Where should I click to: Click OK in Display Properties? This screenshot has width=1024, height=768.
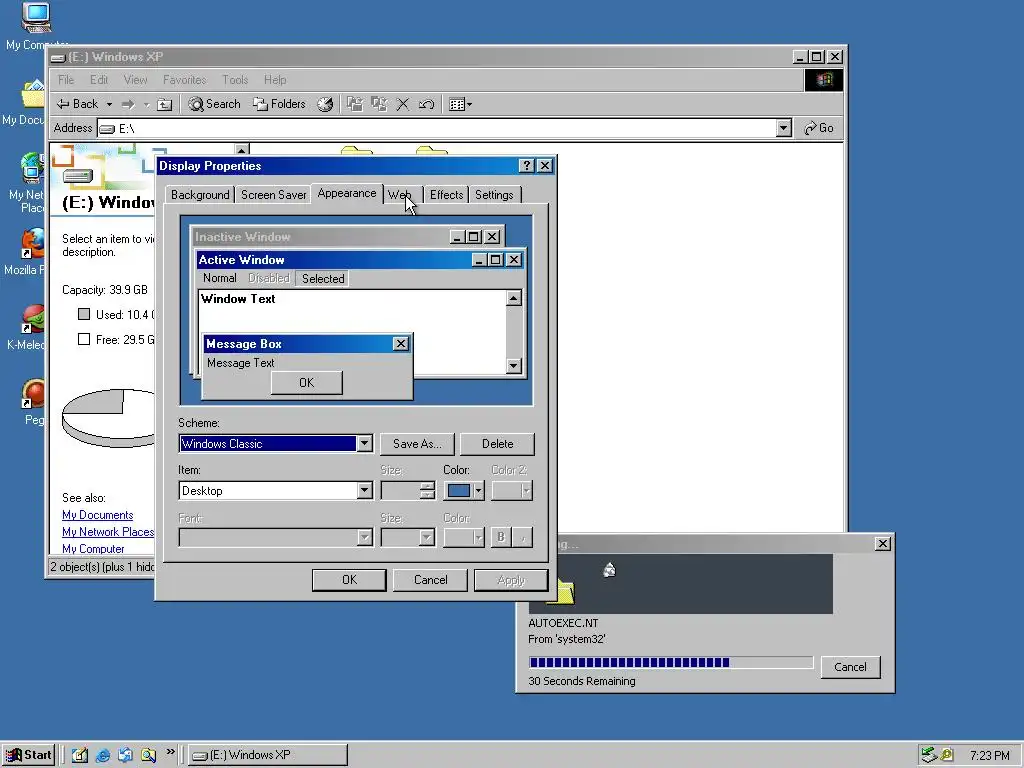tap(349, 580)
